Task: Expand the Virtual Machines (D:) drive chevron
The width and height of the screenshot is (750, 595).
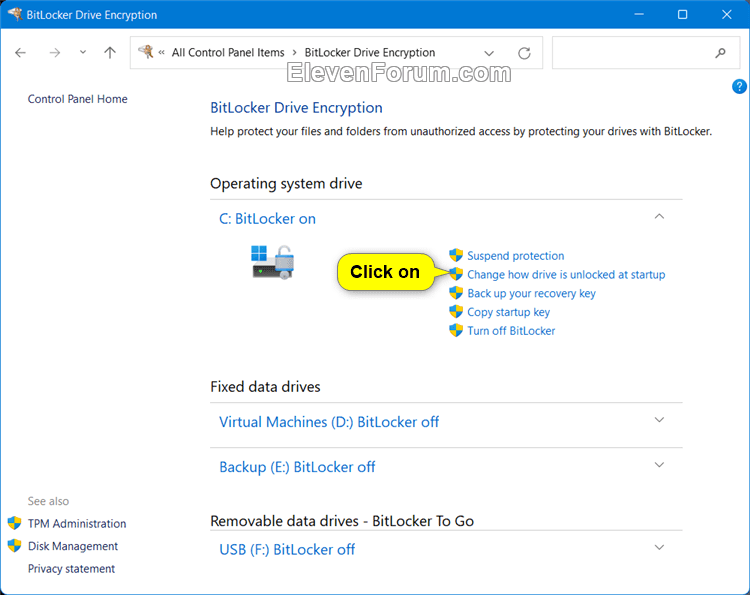Action: point(659,420)
